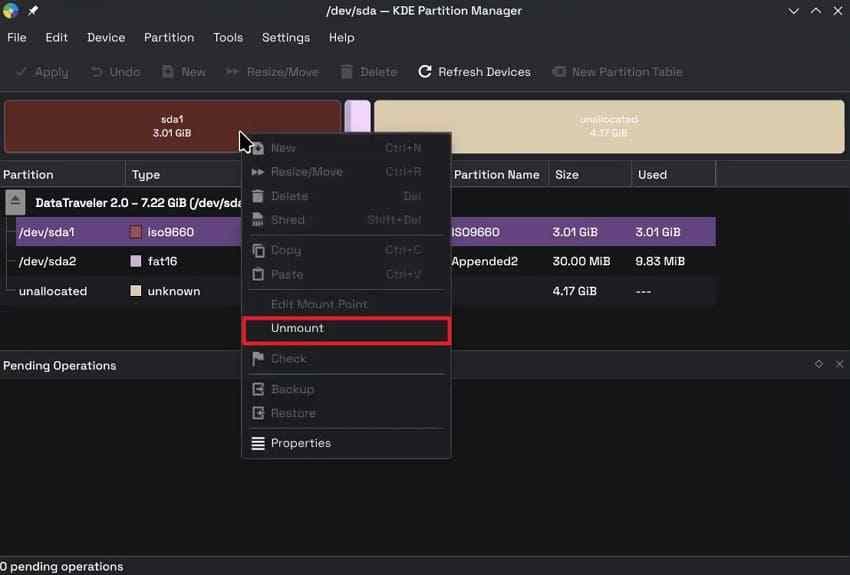Select Shred in the context menu

click(346, 220)
